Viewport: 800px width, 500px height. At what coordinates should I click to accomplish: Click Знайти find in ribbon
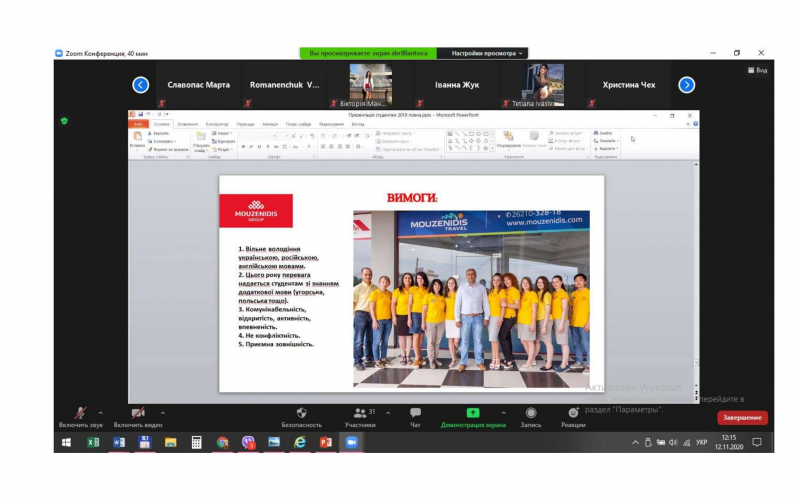(x=603, y=133)
